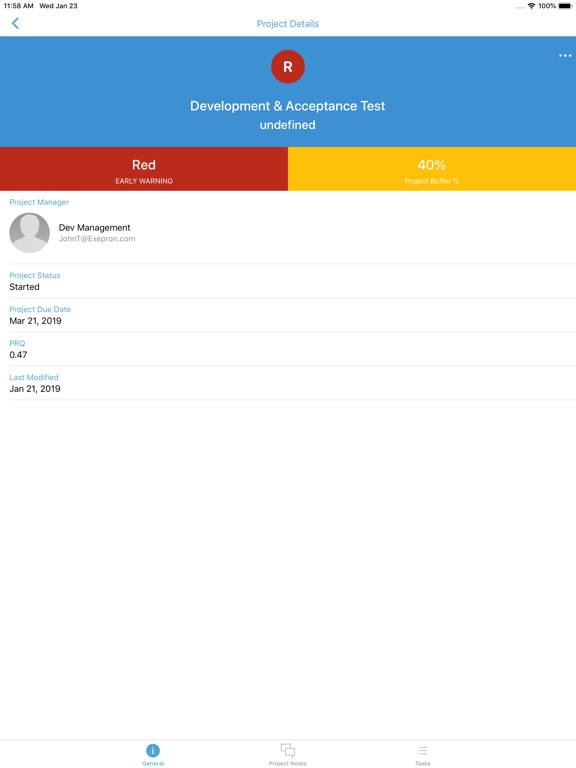The image size is (576, 768).
Task: Select the Dev Management manager name
Action: tap(95, 228)
